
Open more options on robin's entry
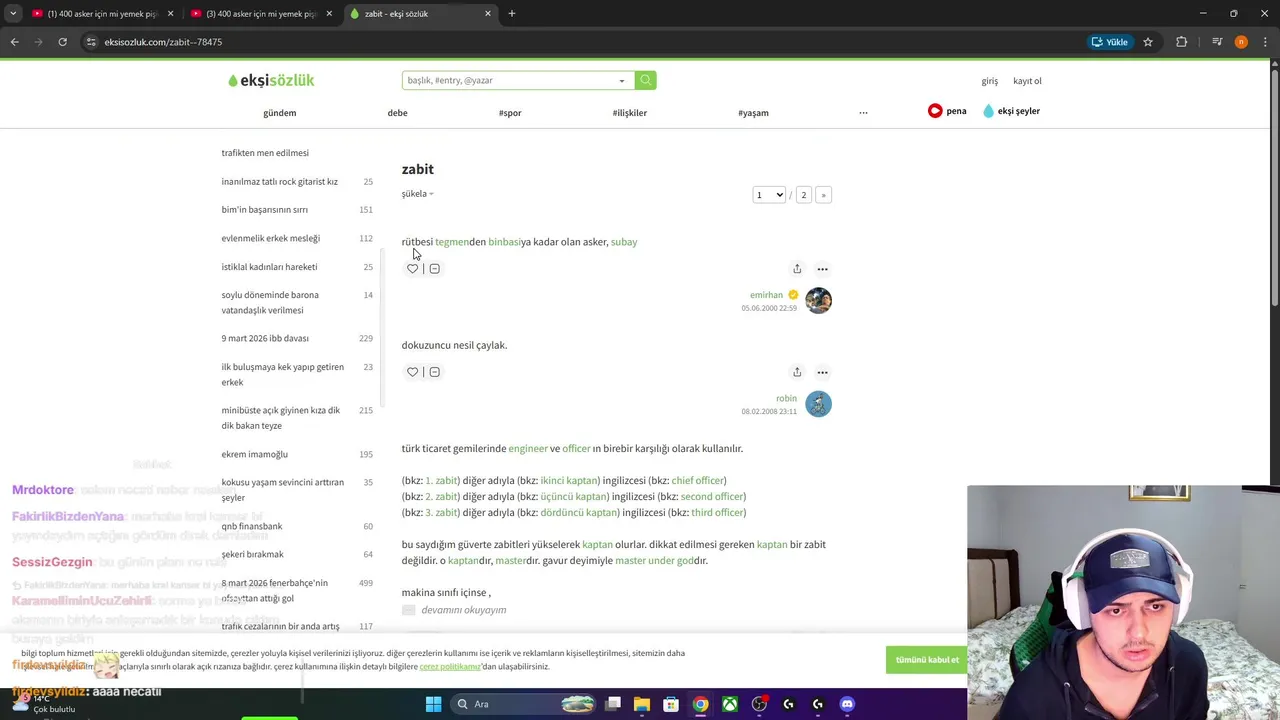pyautogui.click(x=822, y=372)
